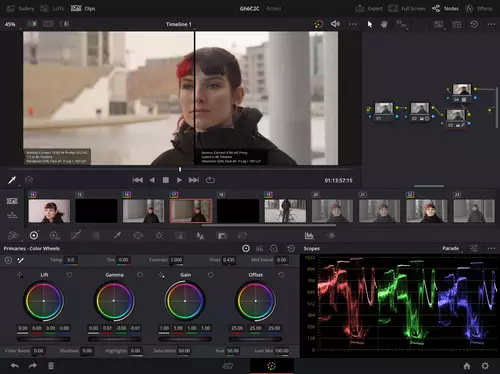Select node 01 in node graph
Screen dimensions: 500x374
[x=384, y=112]
